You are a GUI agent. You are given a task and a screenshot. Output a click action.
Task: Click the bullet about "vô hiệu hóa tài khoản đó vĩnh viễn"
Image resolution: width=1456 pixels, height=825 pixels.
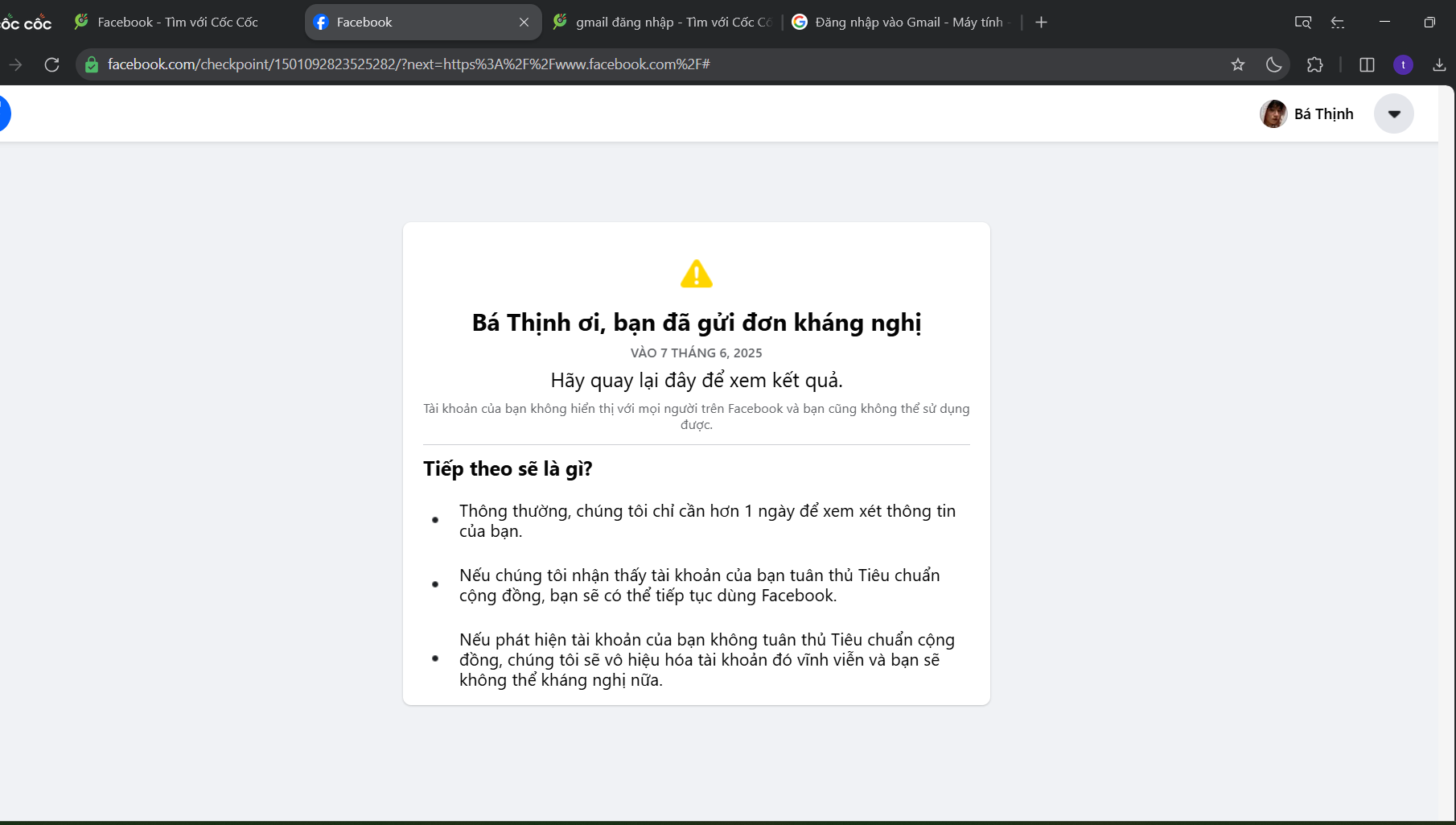pos(707,660)
